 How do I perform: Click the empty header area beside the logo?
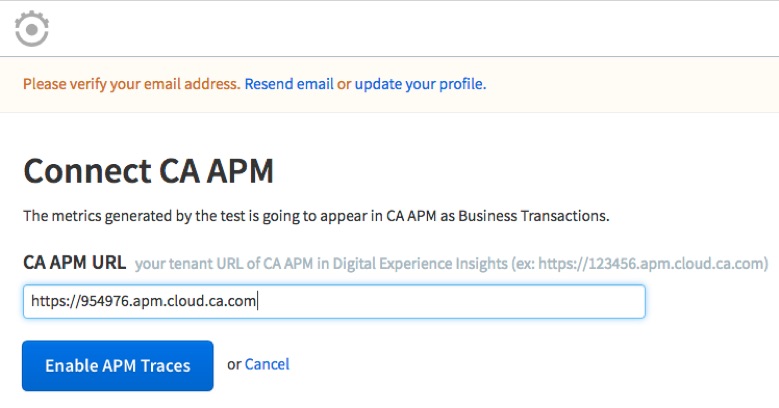[412, 29]
